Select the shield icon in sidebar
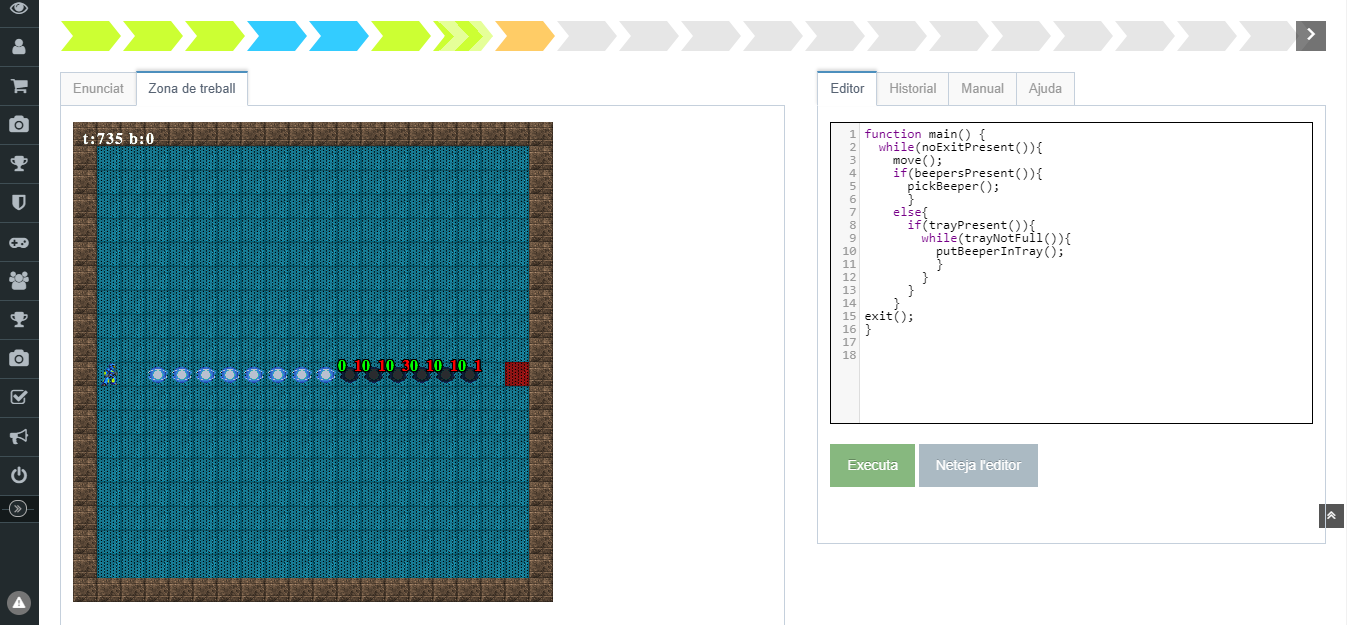 point(18,202)
